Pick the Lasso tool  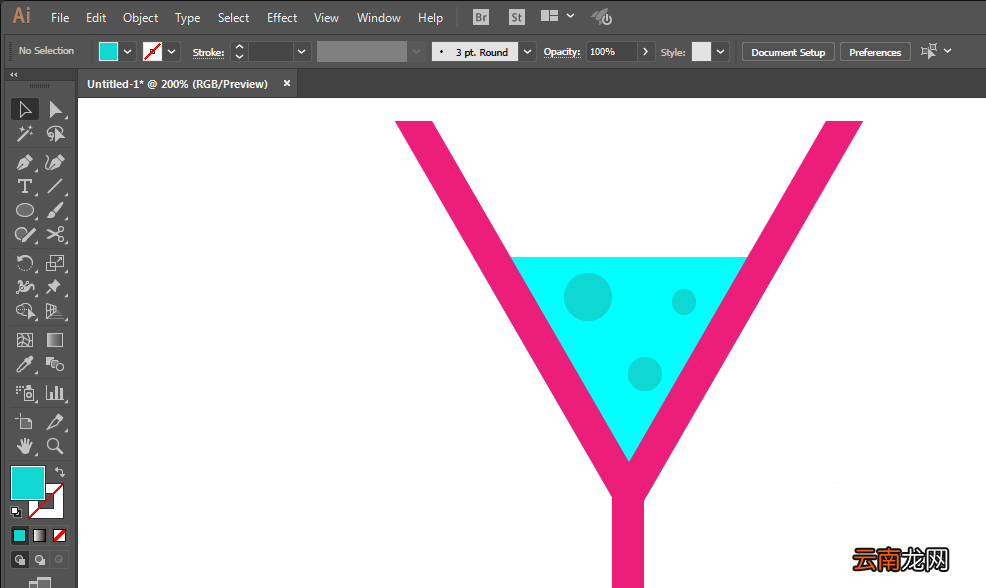click(x=55, y=133)
